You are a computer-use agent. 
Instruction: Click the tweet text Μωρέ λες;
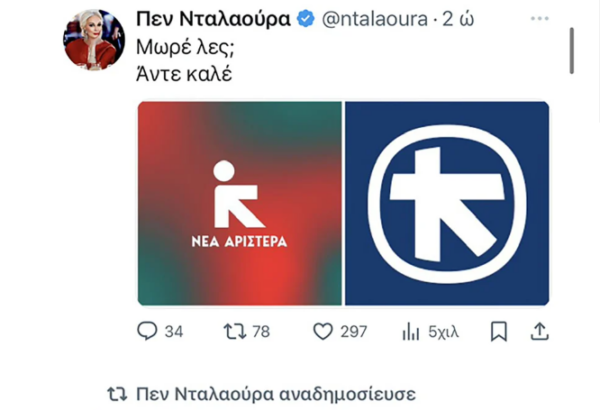pos(185,47)
